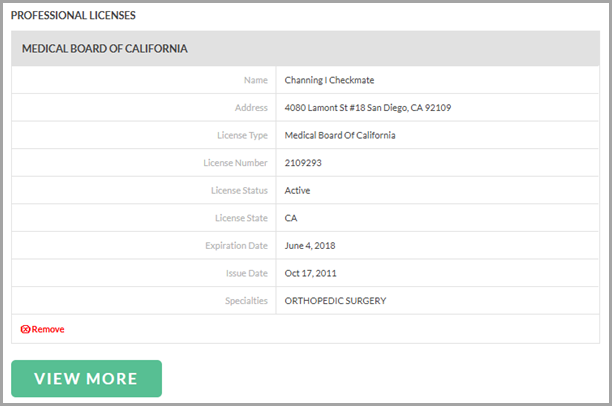Click the red X icon beside Remove

coord(25,329)
